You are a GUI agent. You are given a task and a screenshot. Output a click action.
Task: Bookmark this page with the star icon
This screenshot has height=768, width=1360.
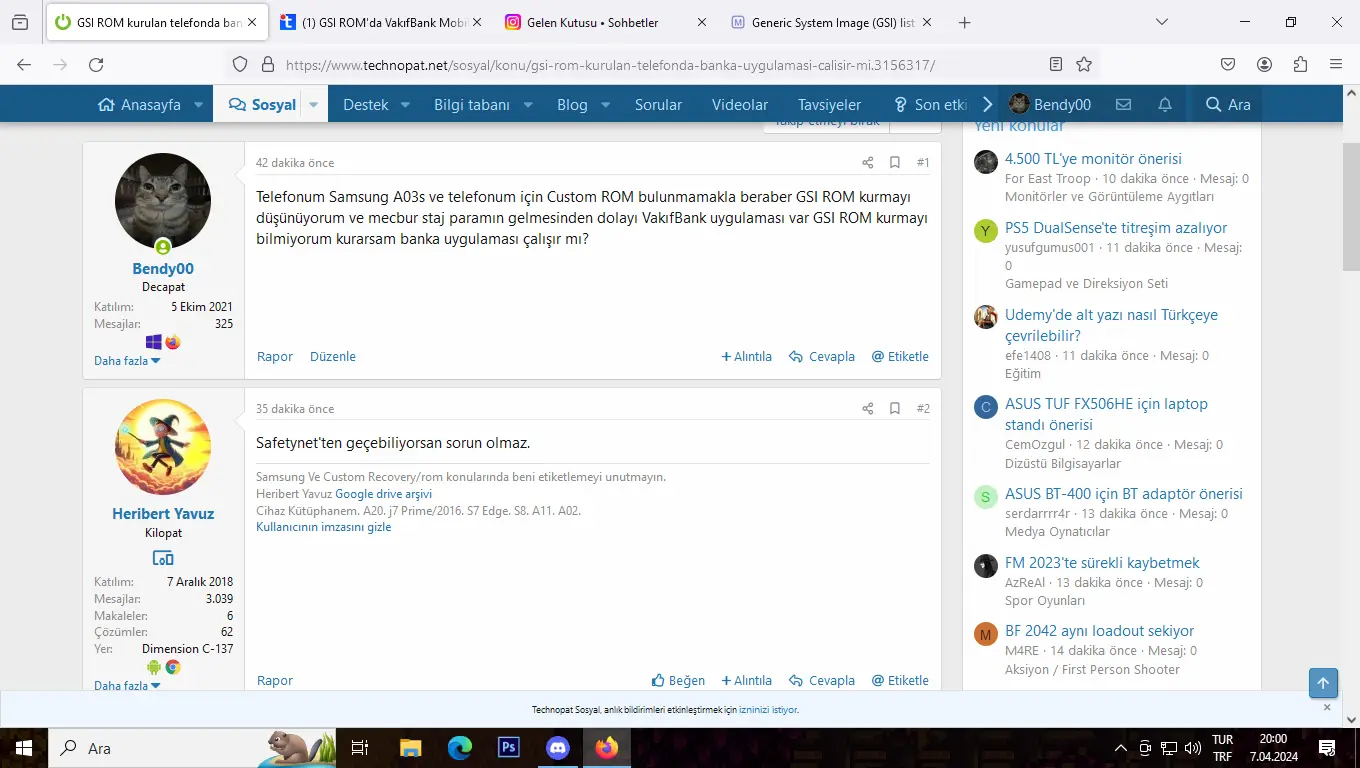(1084, 64)
